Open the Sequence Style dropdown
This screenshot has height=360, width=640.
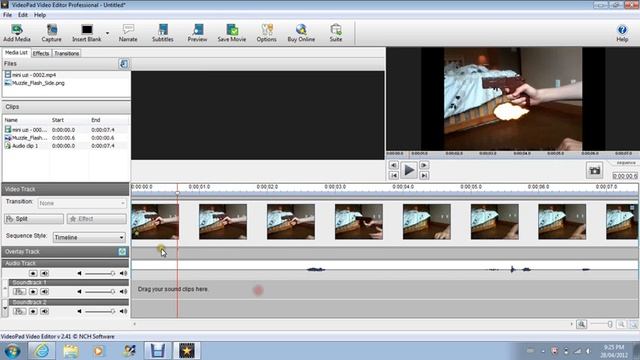point(89,237)
